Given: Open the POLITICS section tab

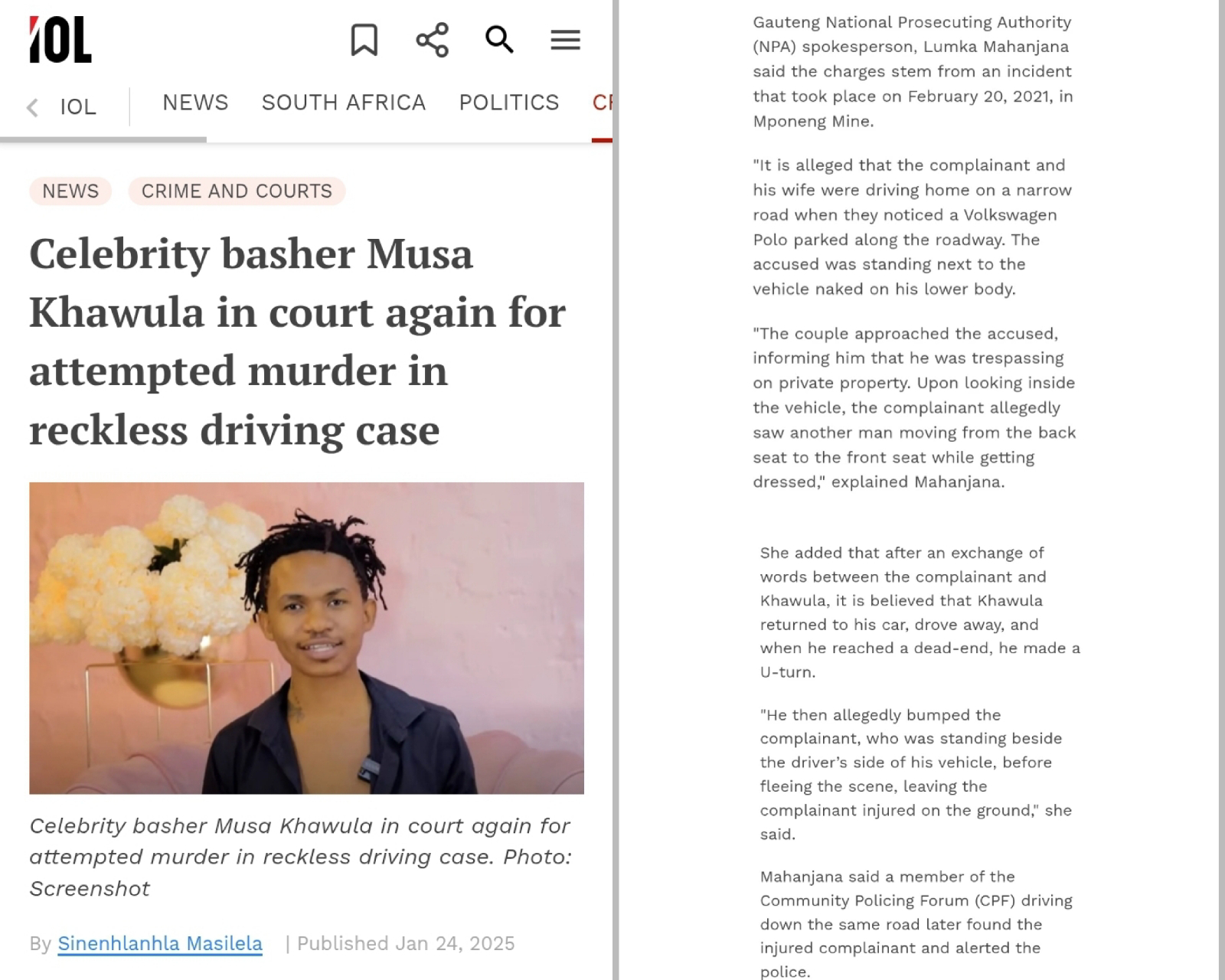Looking at the screenshot, I should click(x=509, y=103).
